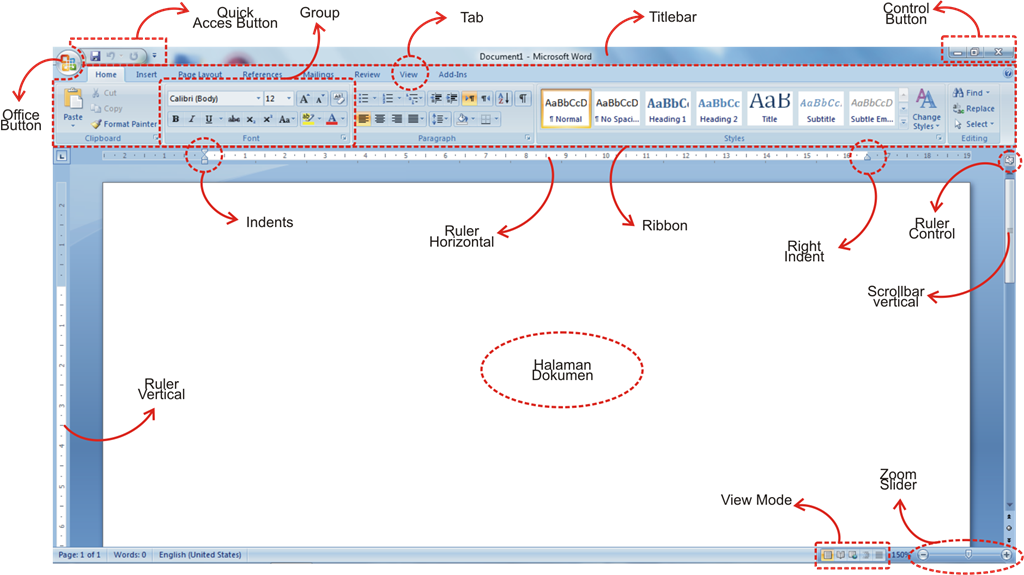
Task: Click the tab stop selector beside ruler
Action: pyautogui.click(x=61, y=156)
